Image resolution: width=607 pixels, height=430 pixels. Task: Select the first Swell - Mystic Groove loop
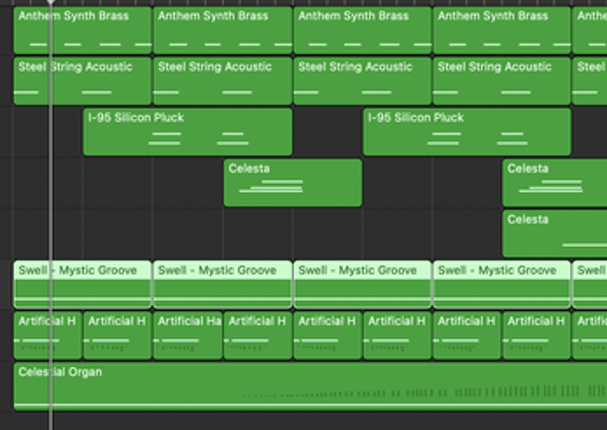82,285
